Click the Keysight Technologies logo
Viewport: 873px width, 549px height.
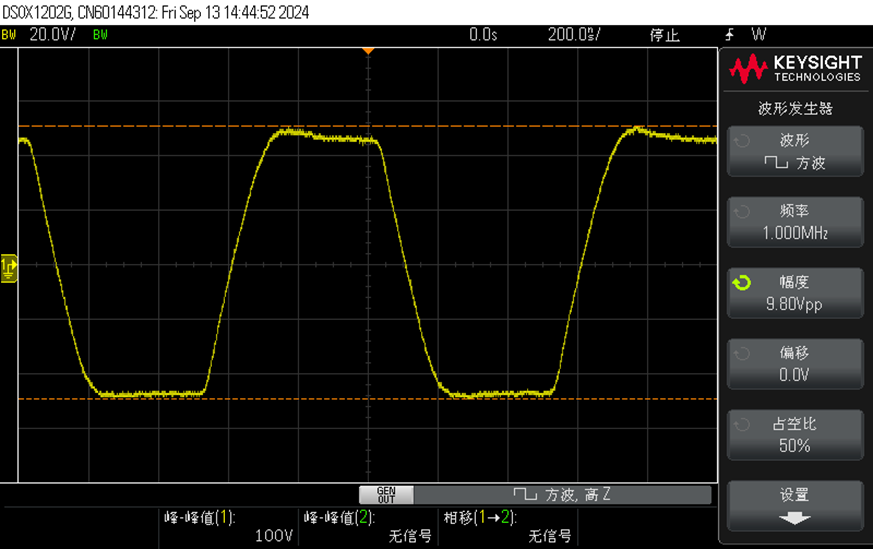click(795, 69)
